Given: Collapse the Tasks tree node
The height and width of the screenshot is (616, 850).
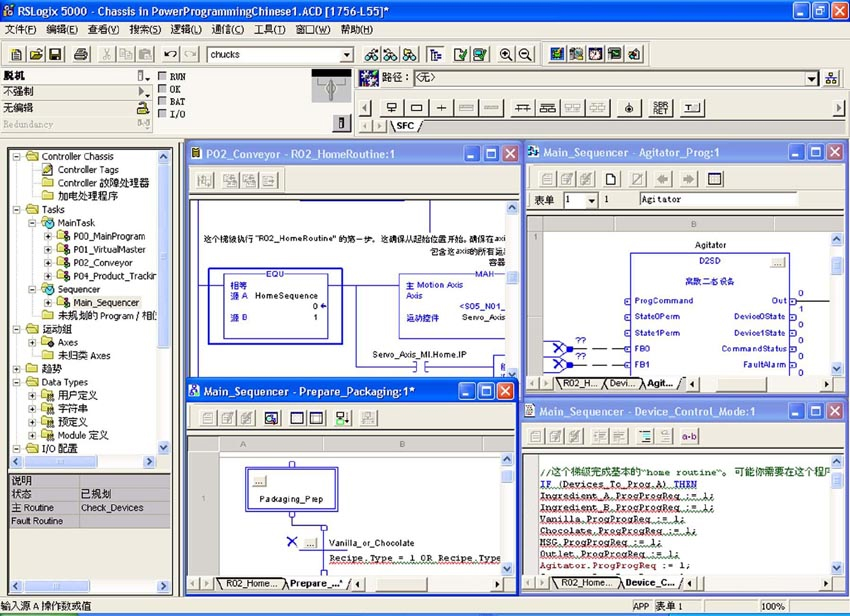Looking at the screenshot, I should click(17, 209).
